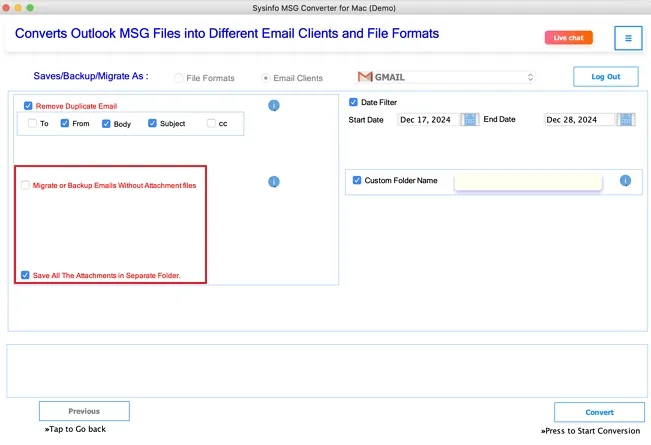Click the Custom Folder Name text field
The image size is (651, 445).
528,182
